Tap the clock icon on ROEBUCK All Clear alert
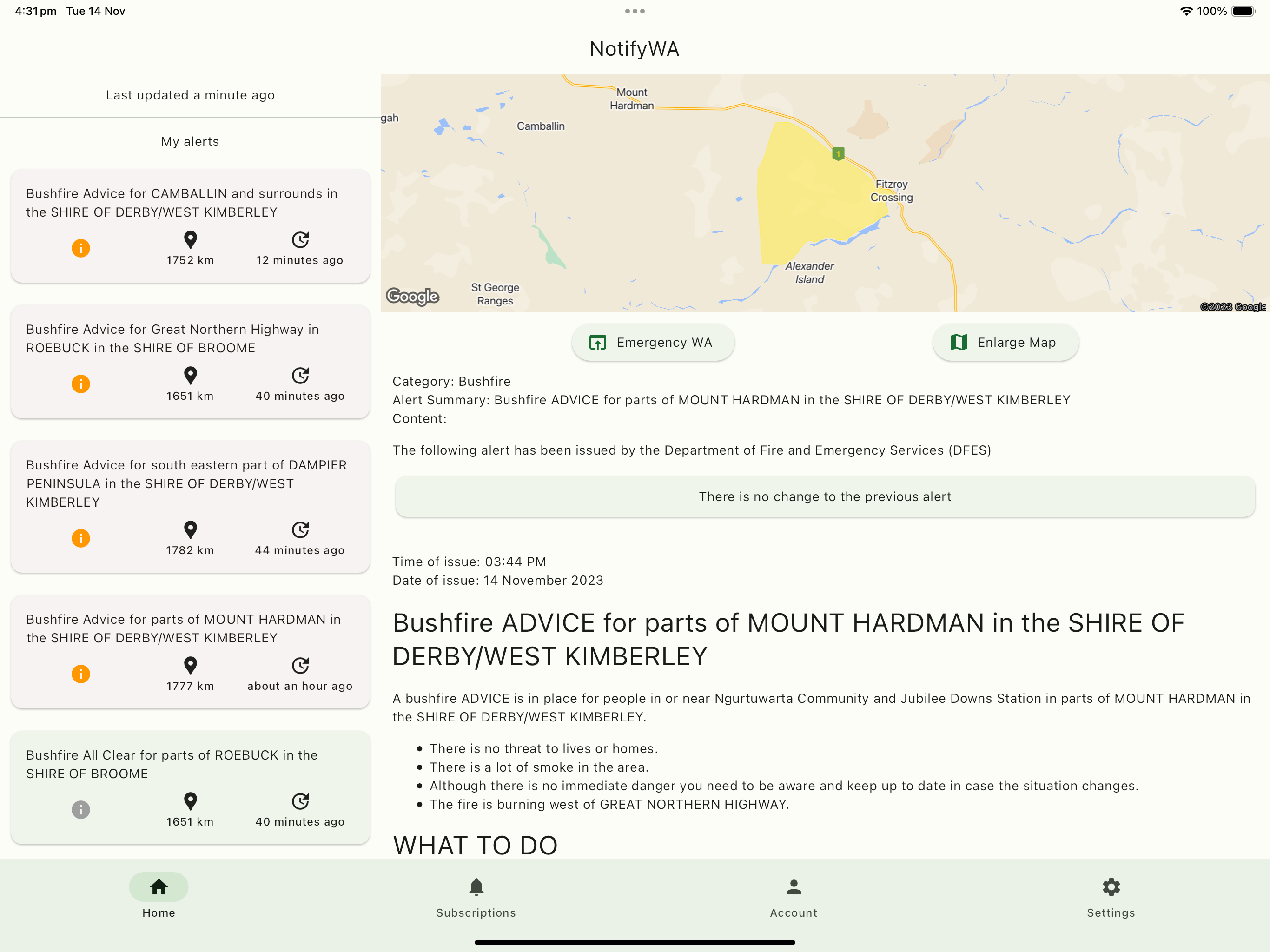 (x=300, y=801)
